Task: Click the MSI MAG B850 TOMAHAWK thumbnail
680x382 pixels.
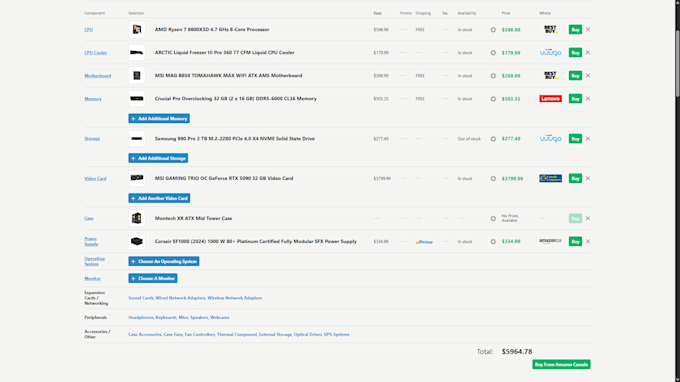Action: click(137, 75)
